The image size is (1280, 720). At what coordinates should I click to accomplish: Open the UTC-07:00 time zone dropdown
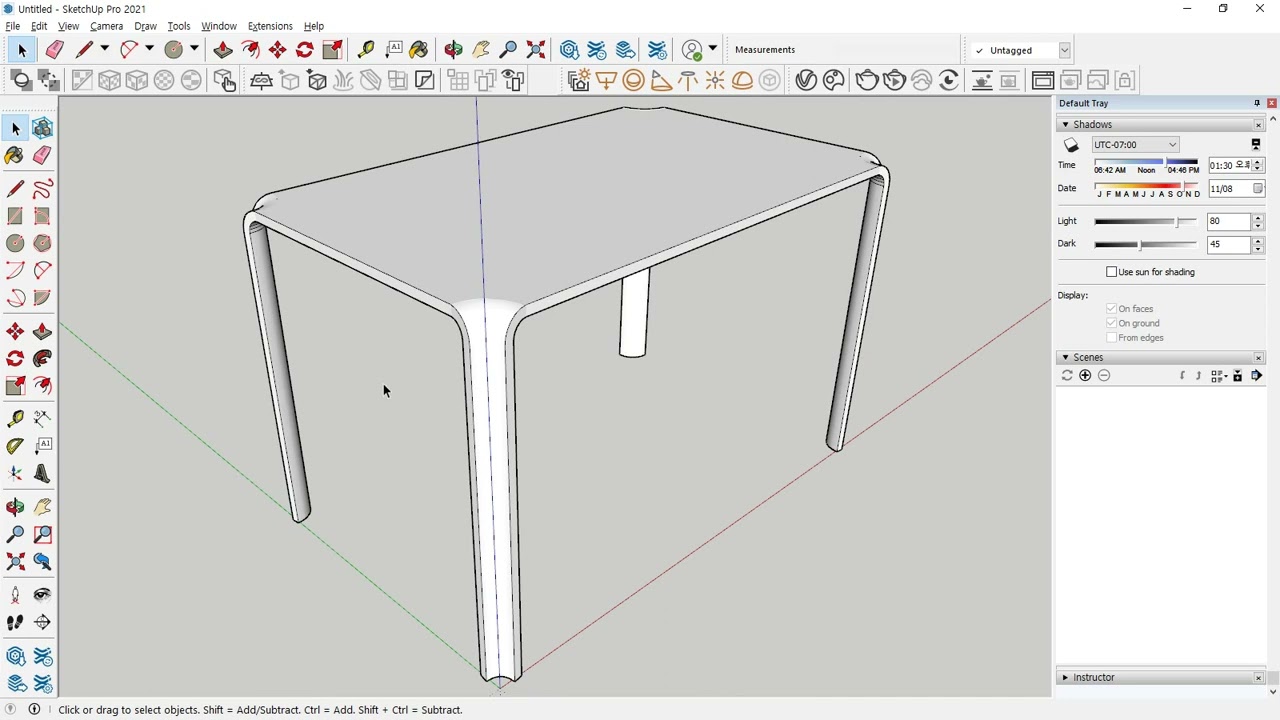click(1135, 145)
